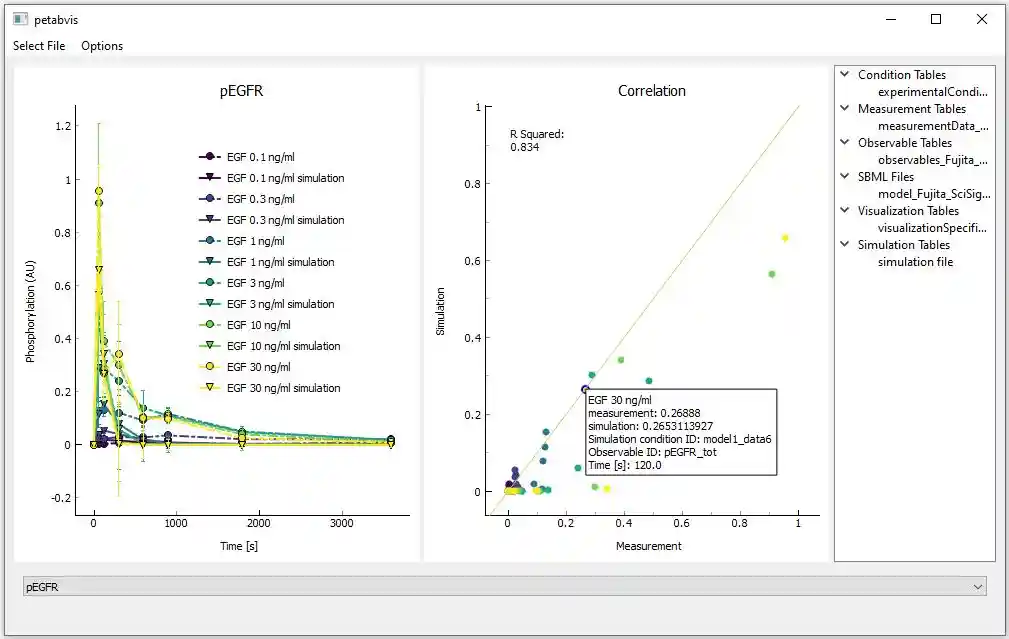Collapse the SBML Files tree node

tap(845, 176)
